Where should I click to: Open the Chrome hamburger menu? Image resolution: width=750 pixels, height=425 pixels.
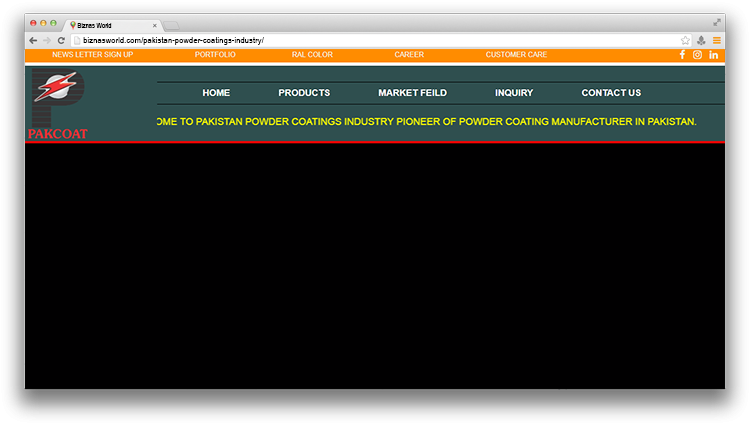pos(717,40)
